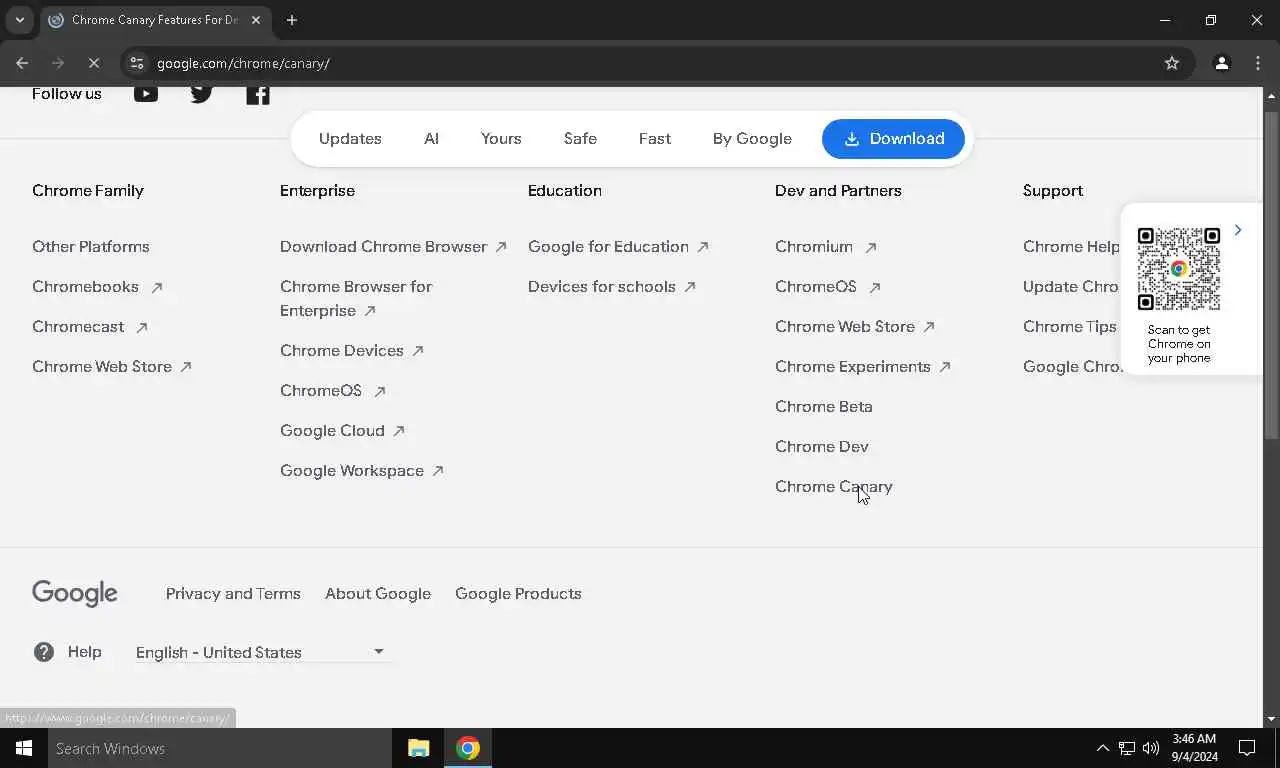Screen dimensions: 1280x768
Task: Open the Chromebooks link
Action: tap(97, 287)
